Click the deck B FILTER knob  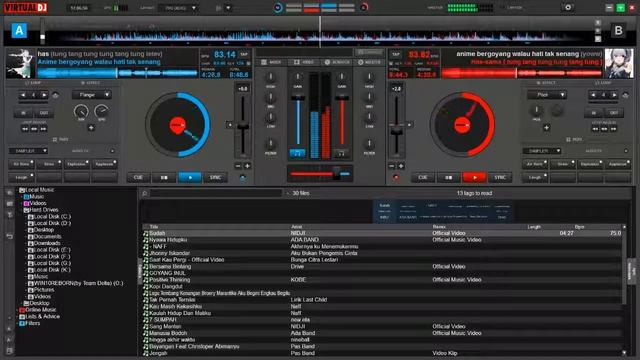click(369, 144)
